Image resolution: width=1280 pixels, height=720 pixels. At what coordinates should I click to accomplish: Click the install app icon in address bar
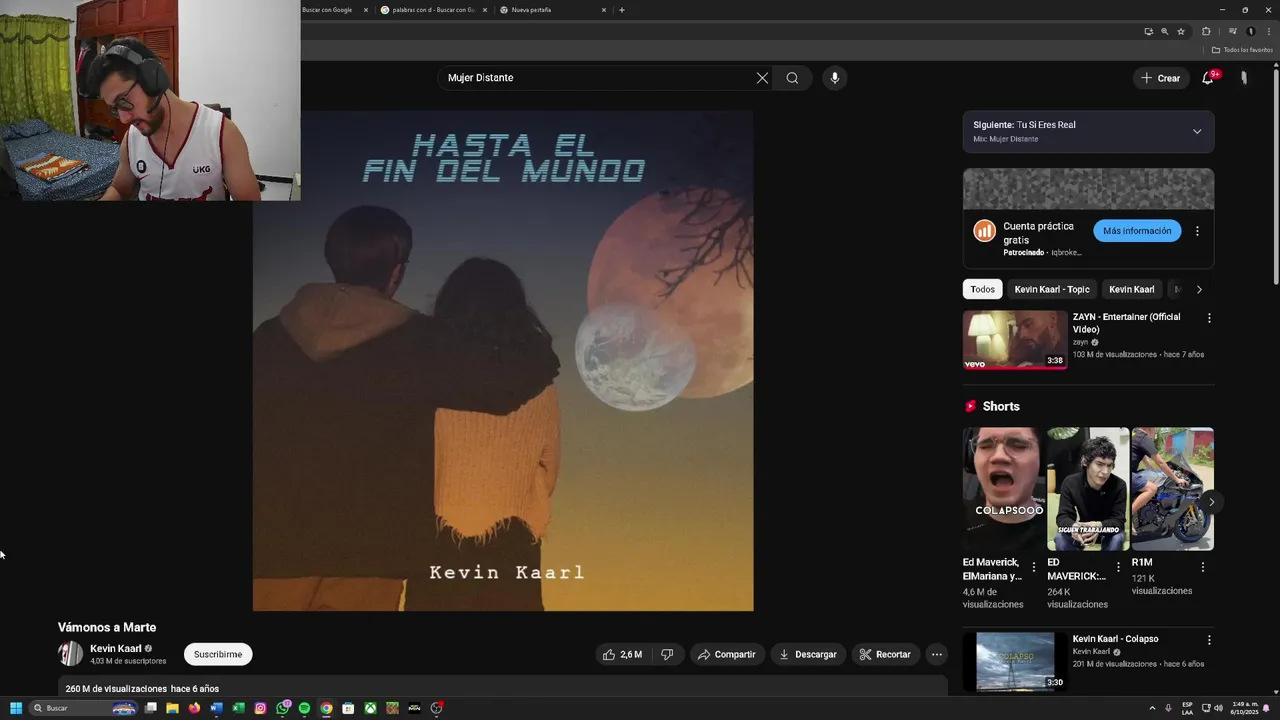[x=1148, y=31]
